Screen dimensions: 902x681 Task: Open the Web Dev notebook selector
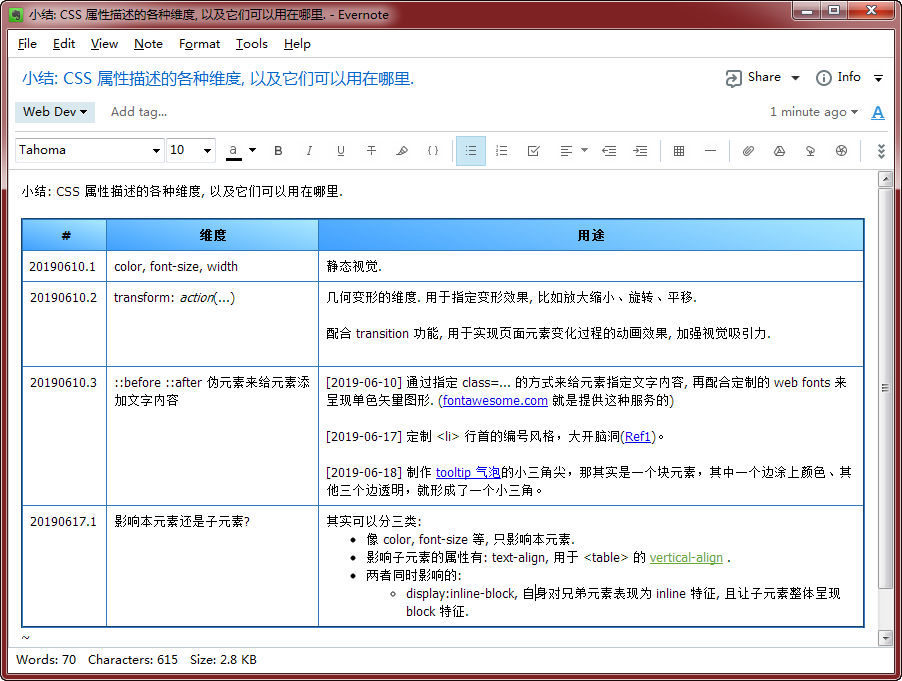coord(55,112)
